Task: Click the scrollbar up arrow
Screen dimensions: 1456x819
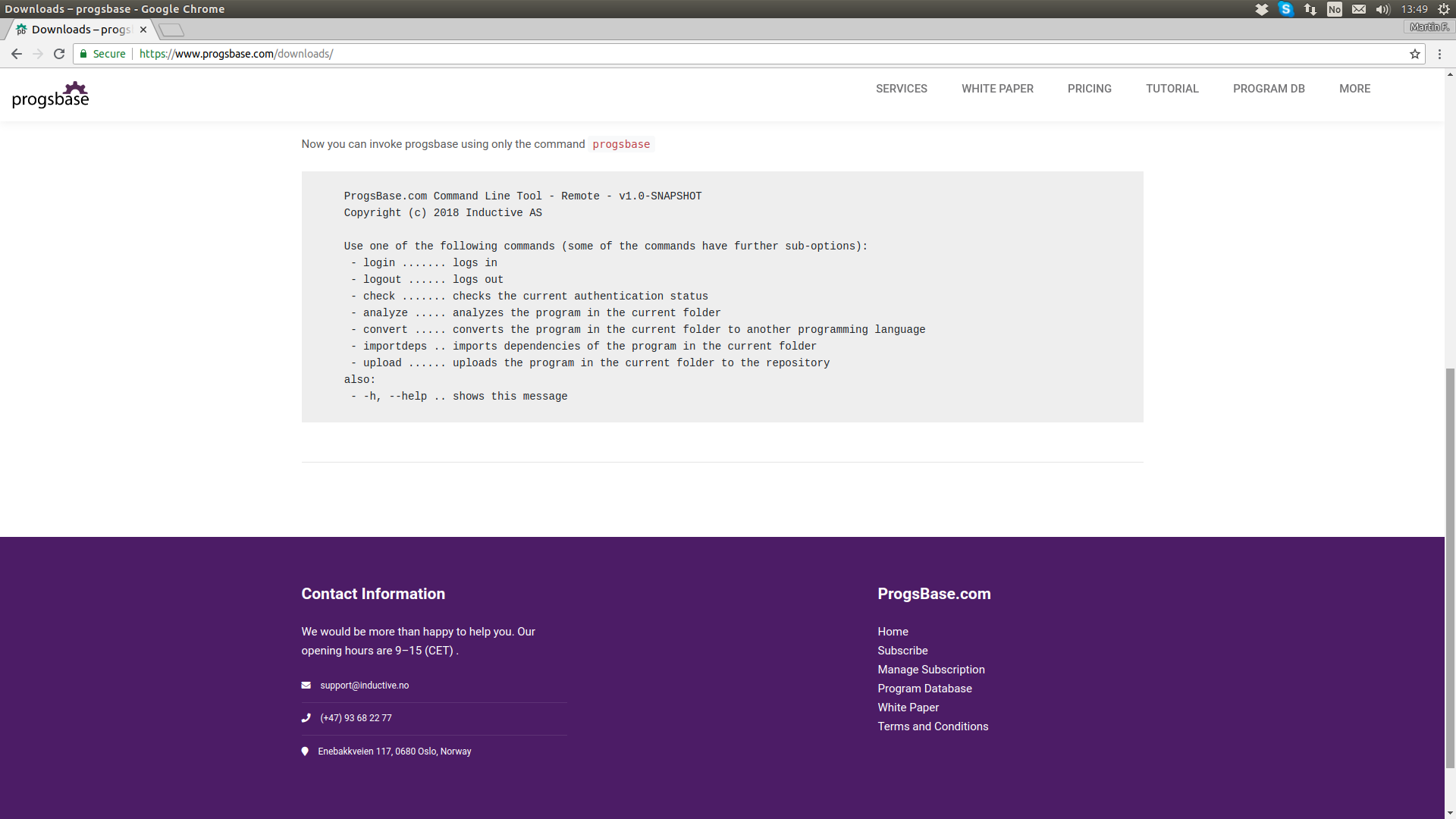Action: (1450, 74)
